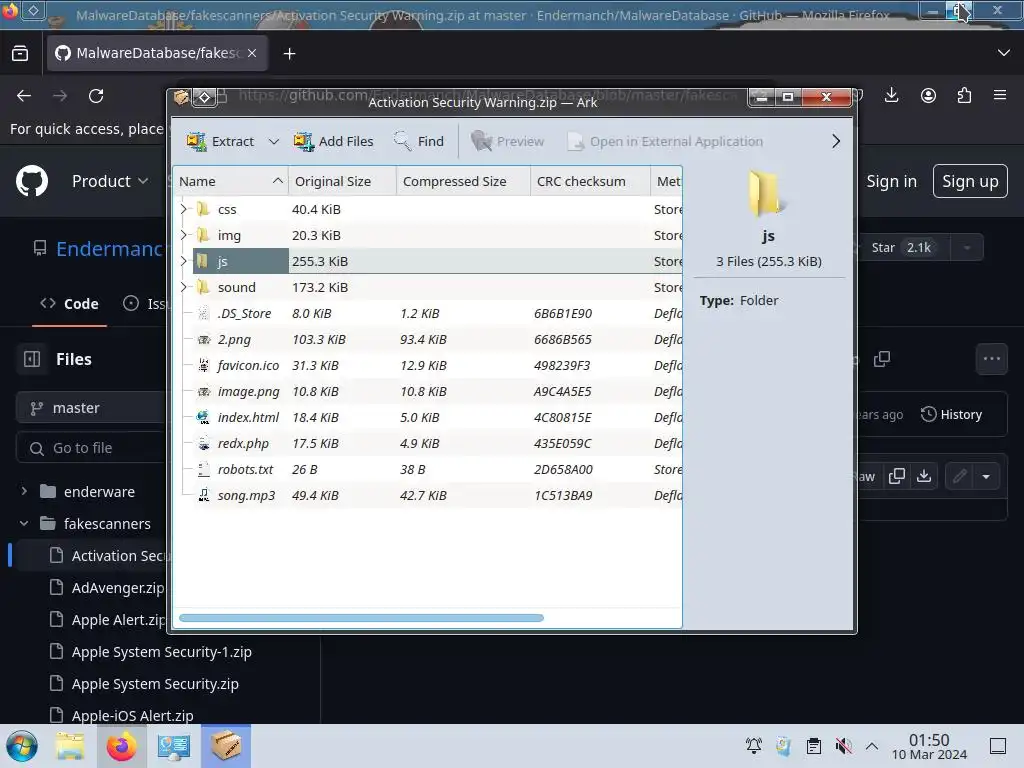
Task: Open Firefox downloads panel
Action: [x=891, y=95]
